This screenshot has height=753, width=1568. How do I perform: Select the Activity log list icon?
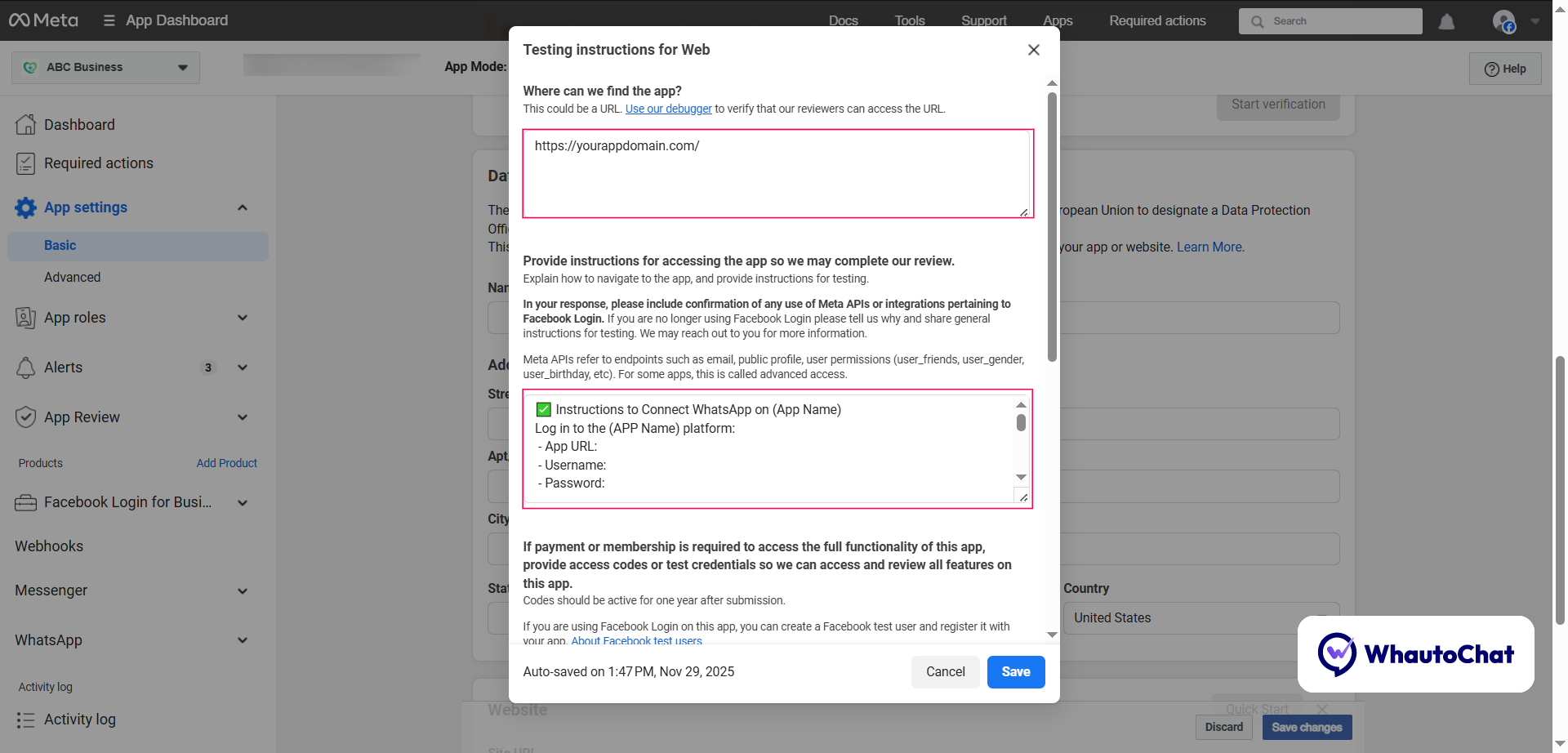click(x=25, y=720)
